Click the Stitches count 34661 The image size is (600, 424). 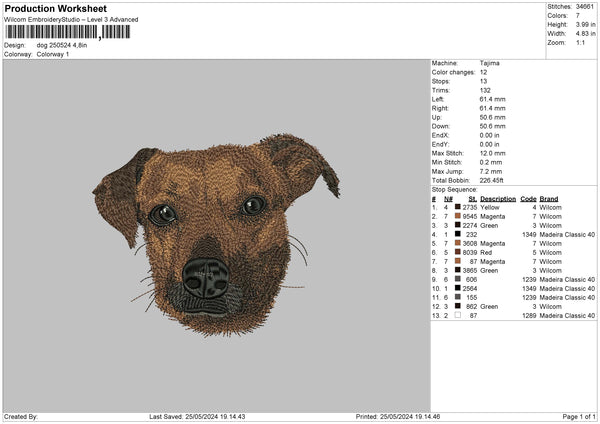click(x=585, y=6)
